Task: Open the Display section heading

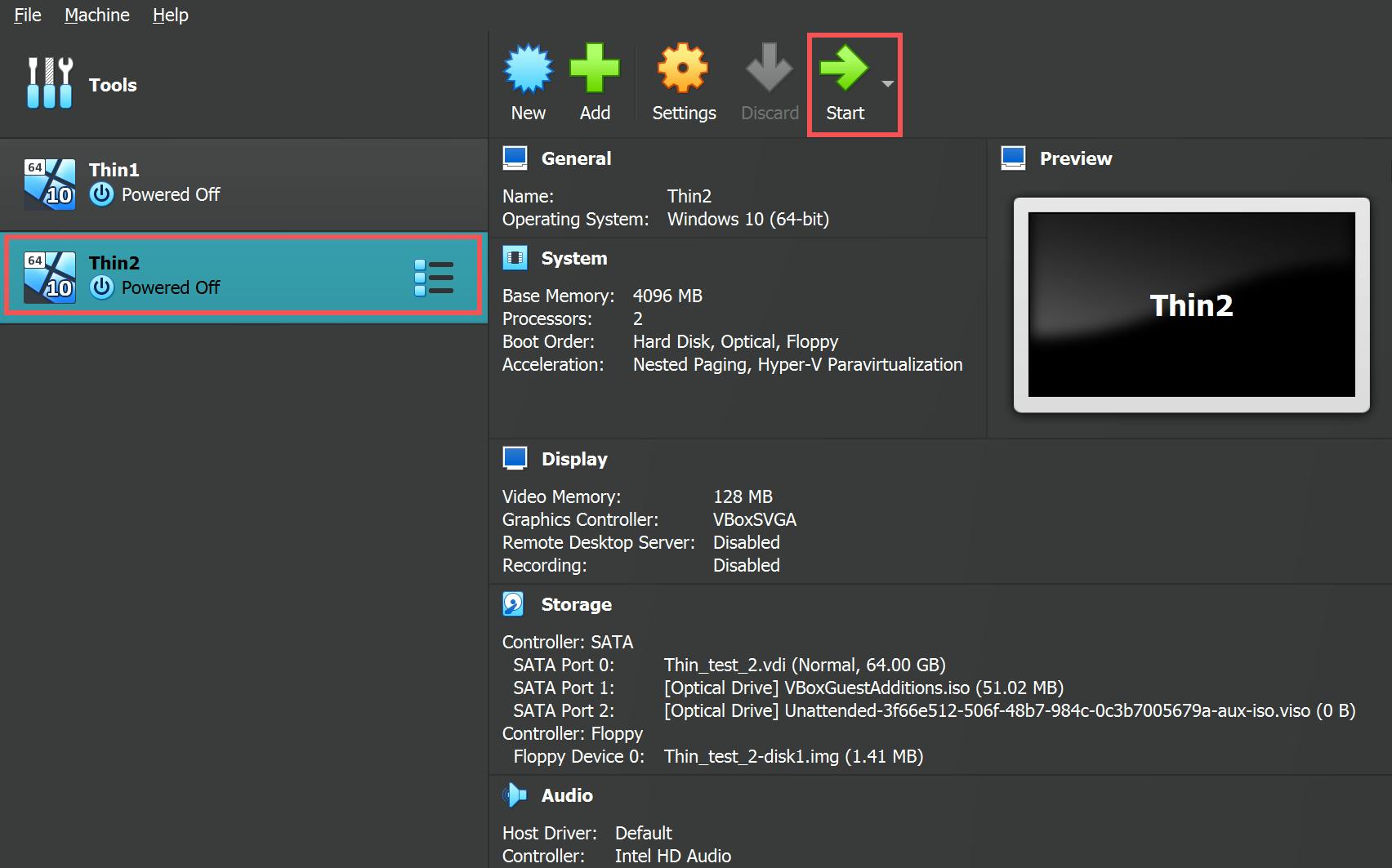Action: (574, 459)
